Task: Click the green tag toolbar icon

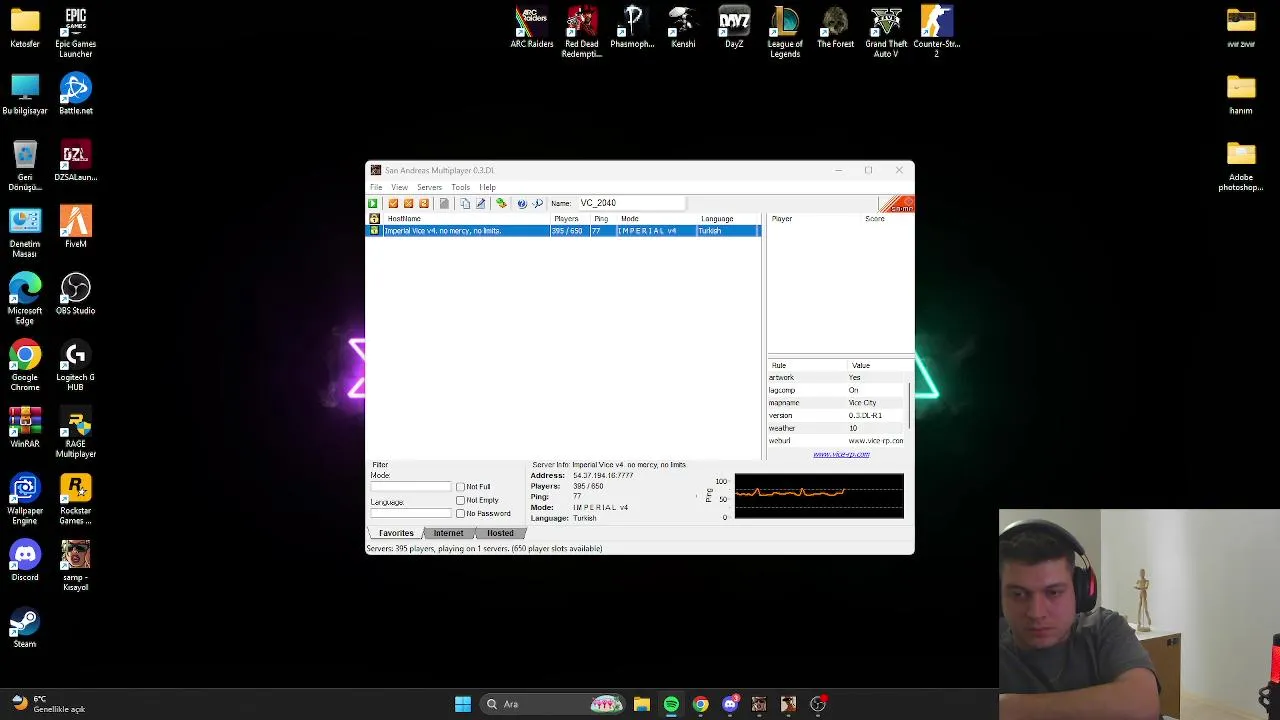Action: click(501, 203)
